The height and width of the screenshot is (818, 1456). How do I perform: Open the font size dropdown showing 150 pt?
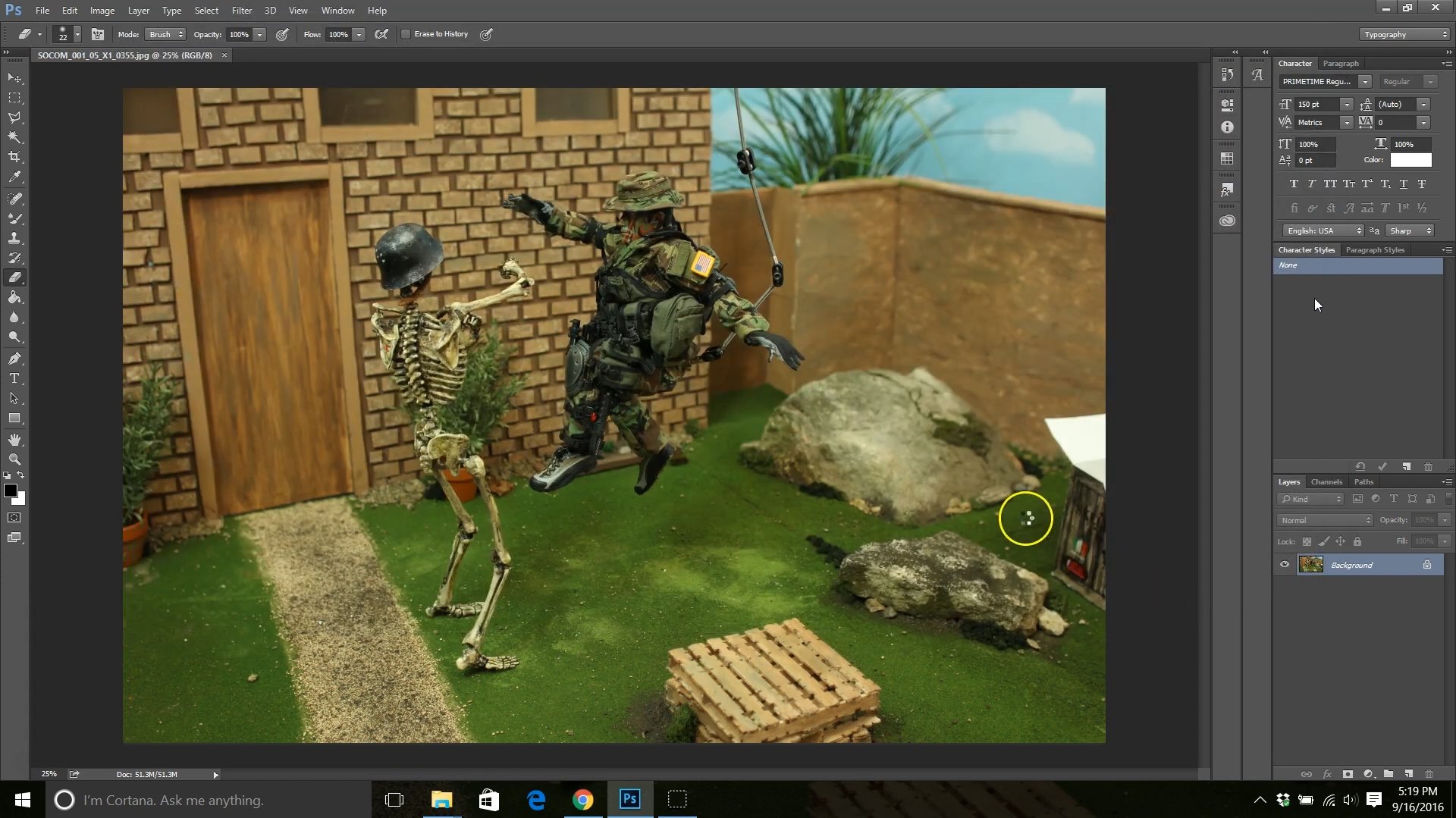(1346, 104)
